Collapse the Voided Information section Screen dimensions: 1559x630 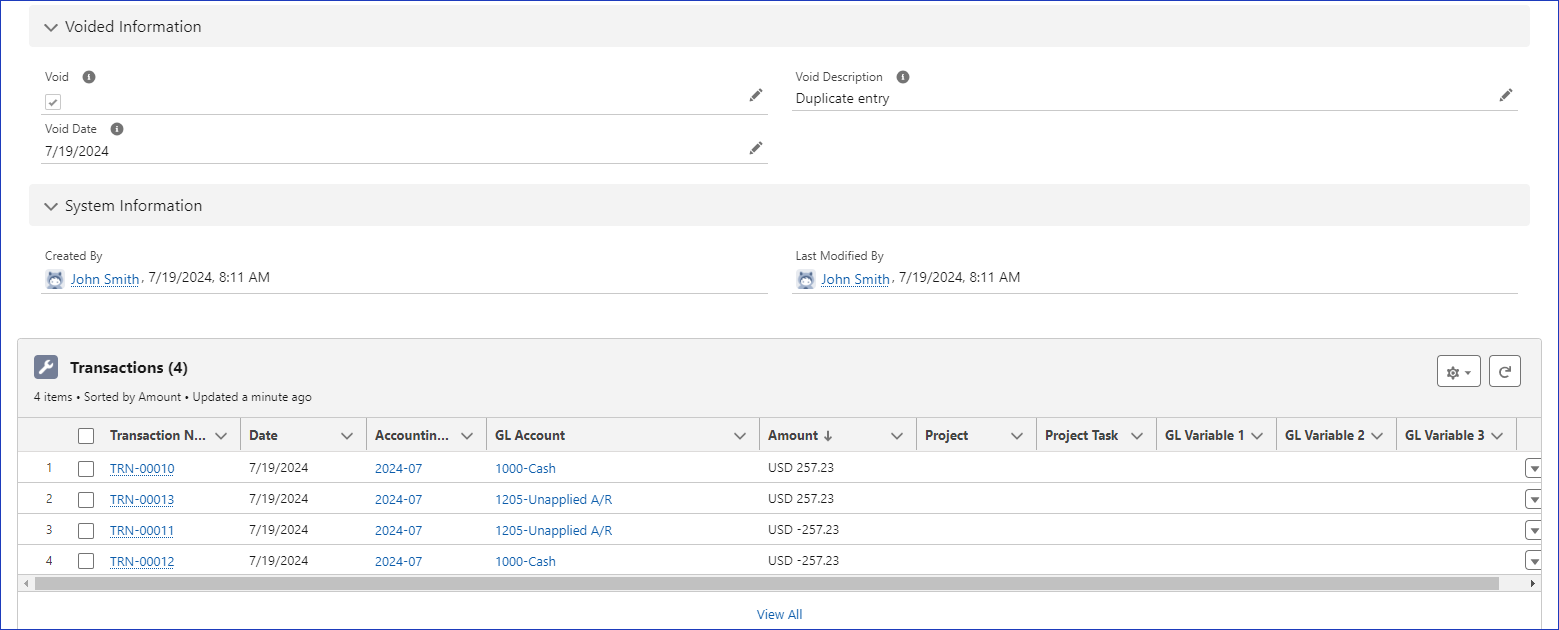pos(51,27)
